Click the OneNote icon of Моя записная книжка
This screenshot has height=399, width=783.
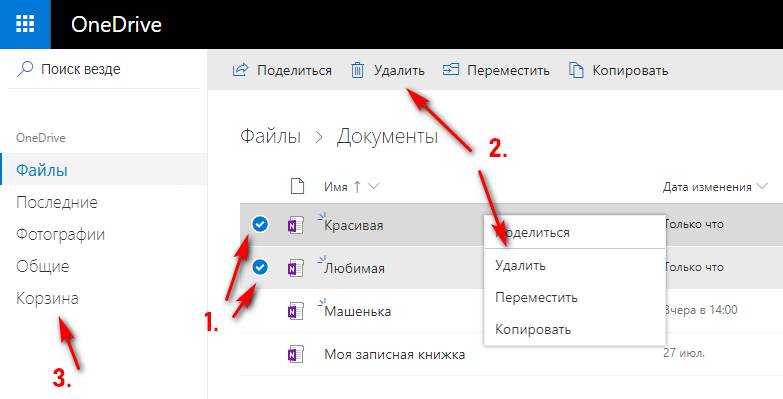point(296,355)
